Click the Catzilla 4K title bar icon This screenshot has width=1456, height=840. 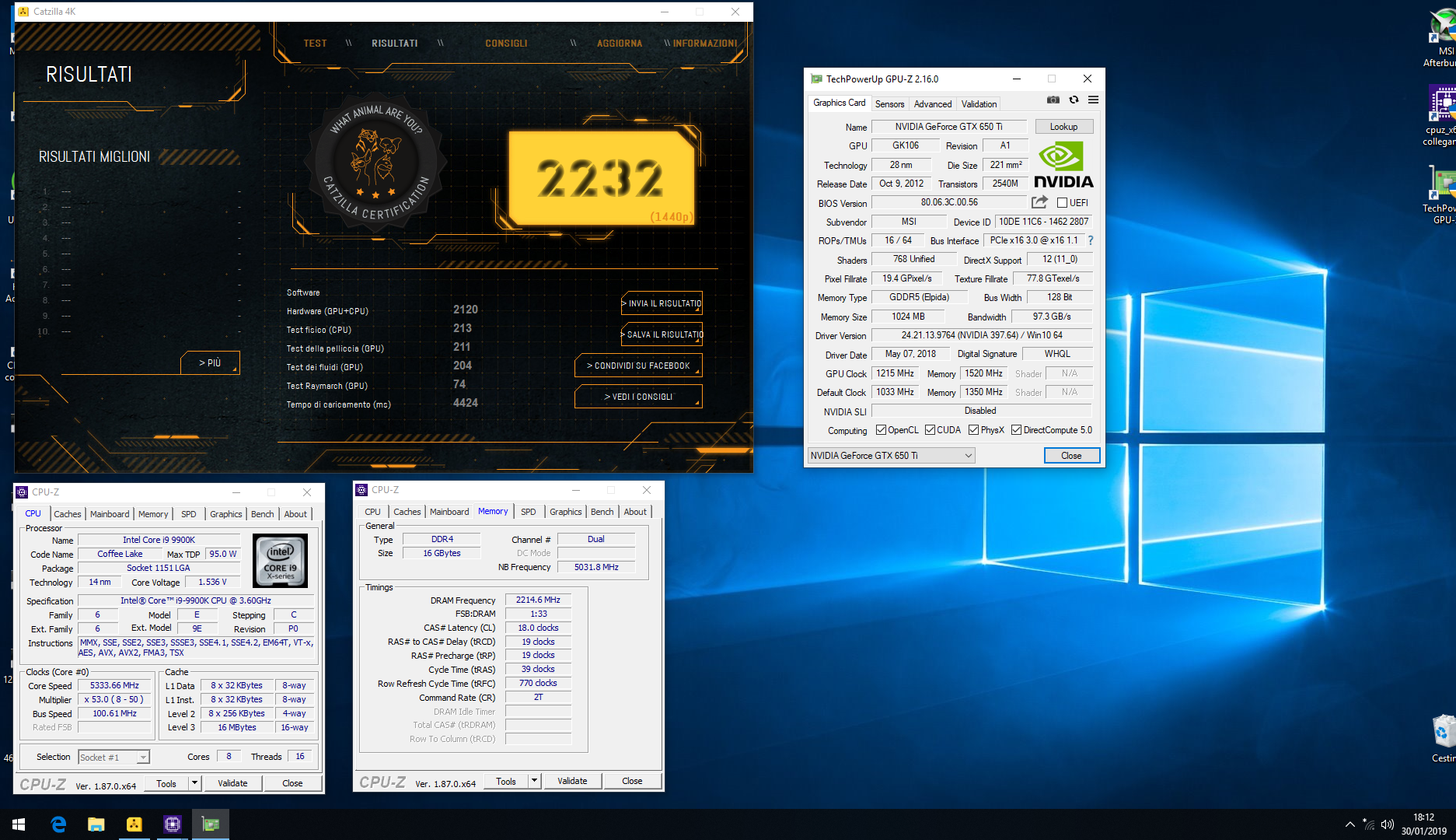23,12
